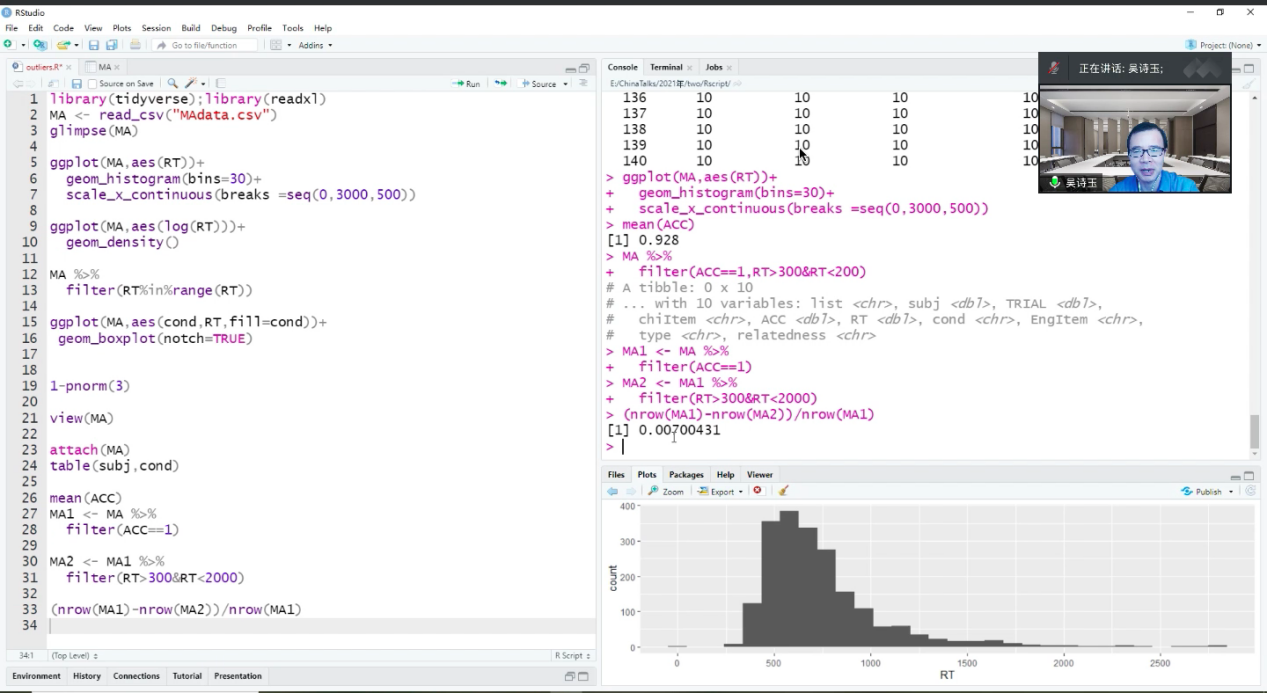Click the re-run previous code icon

[500, 84]
